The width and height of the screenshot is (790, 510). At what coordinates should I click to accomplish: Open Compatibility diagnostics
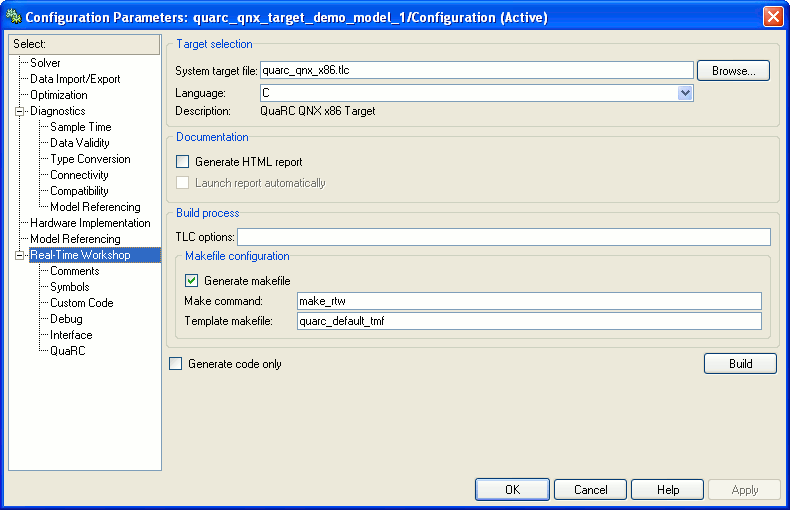(79, 191)
